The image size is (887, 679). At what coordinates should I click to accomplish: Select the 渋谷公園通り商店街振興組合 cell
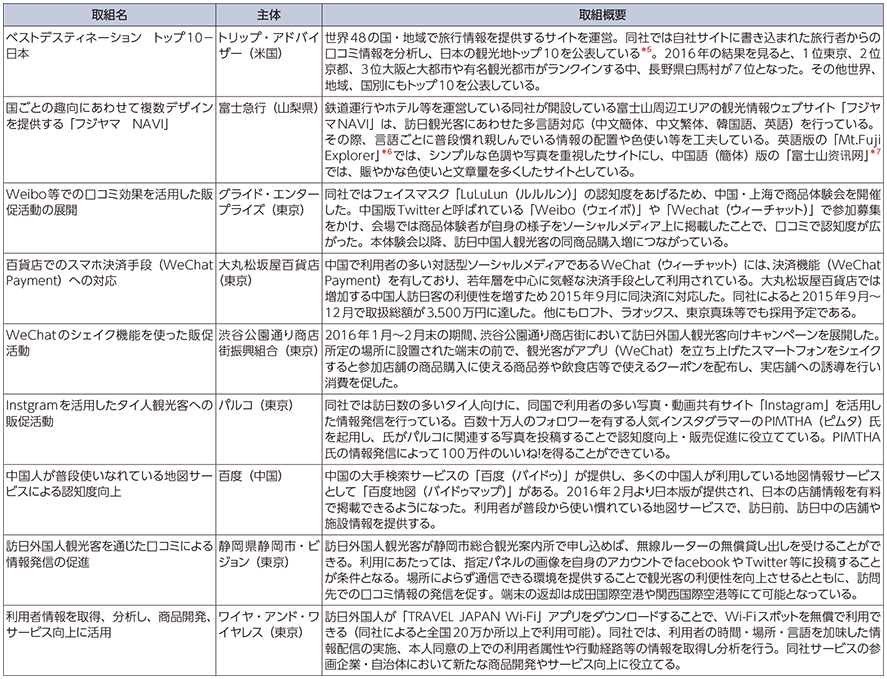[x=269, y=359]
